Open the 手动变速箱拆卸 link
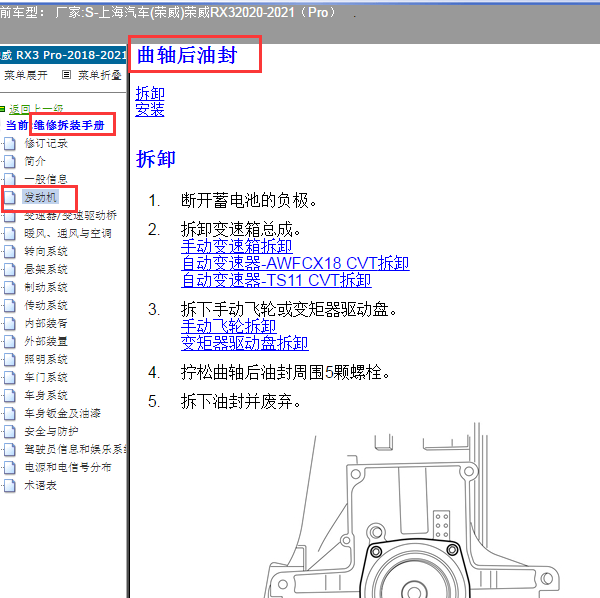 [237, 246]
